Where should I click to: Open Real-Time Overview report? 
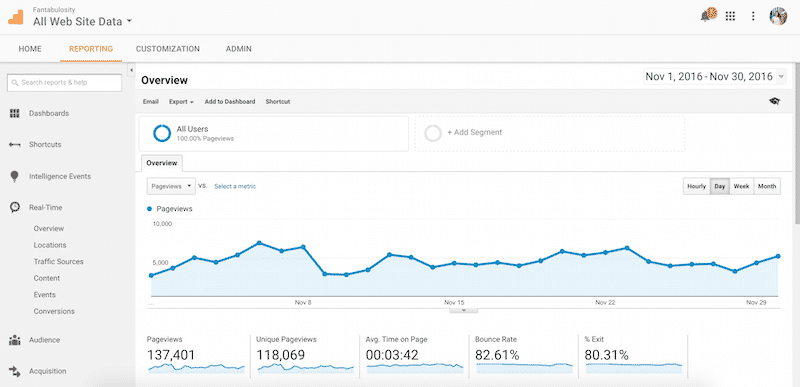point(49,228)
